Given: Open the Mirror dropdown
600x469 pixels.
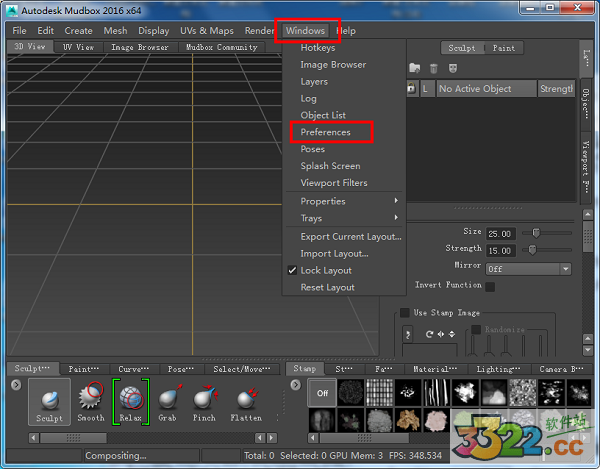Looking at the screenshot, I should pos(528,269).
